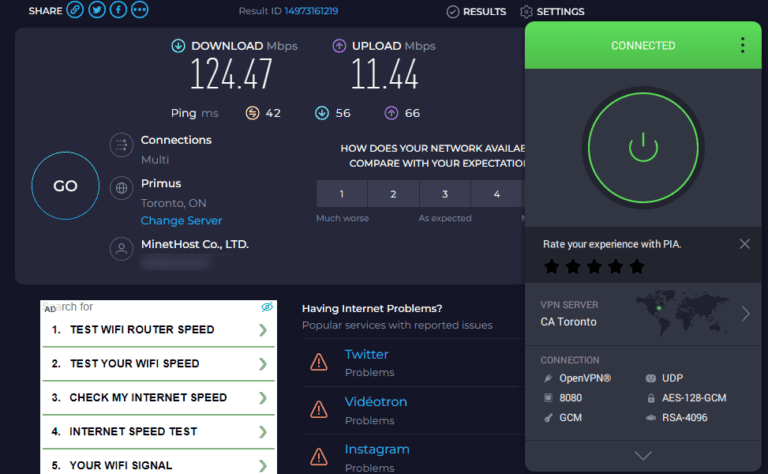Screen dimensions: 768x474
Task: Open the Test WiFi Router Speed ad arrow
Action: point(263,330)
